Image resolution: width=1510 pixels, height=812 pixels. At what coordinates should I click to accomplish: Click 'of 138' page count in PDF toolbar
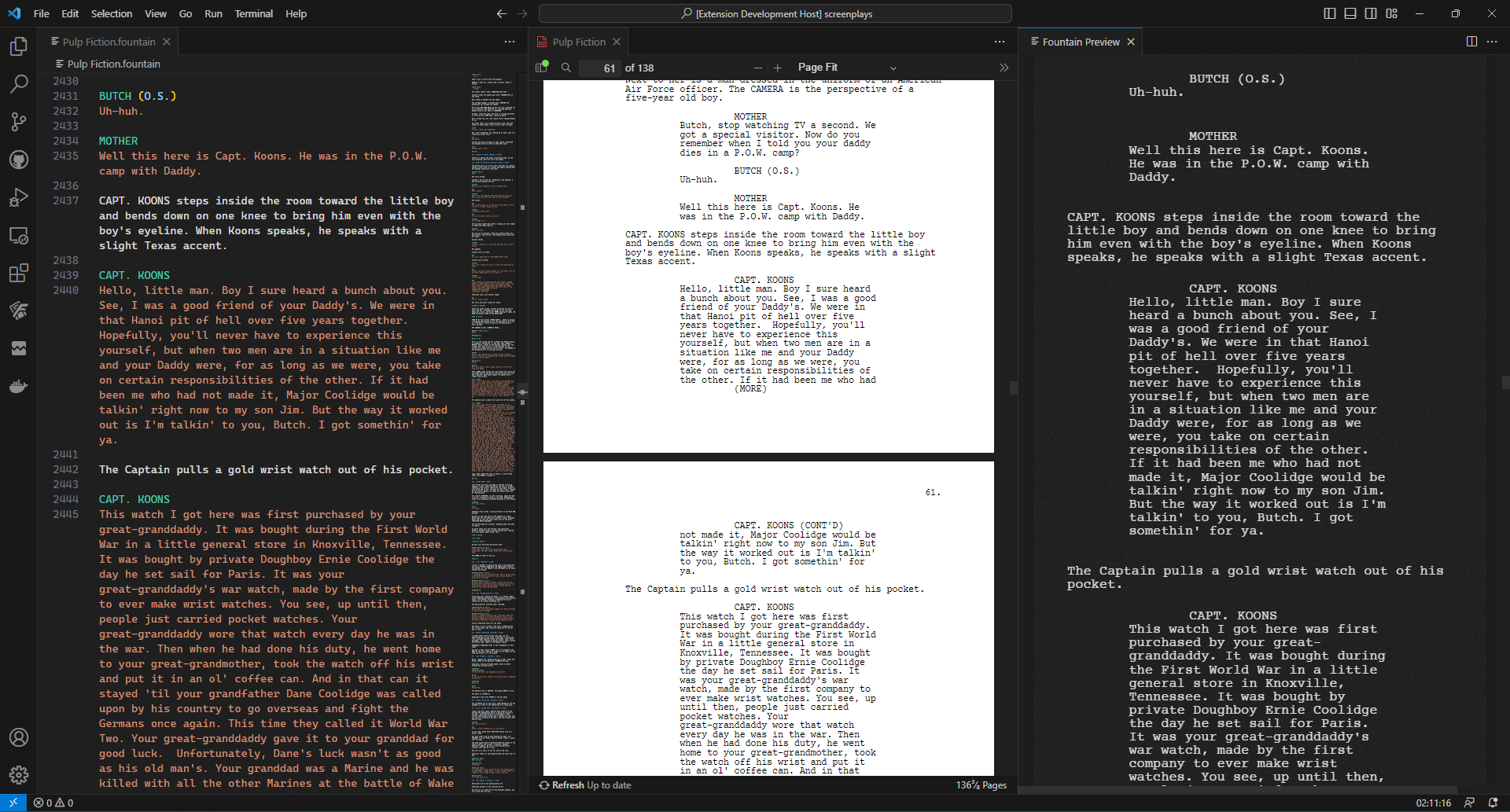coord(639,68)
